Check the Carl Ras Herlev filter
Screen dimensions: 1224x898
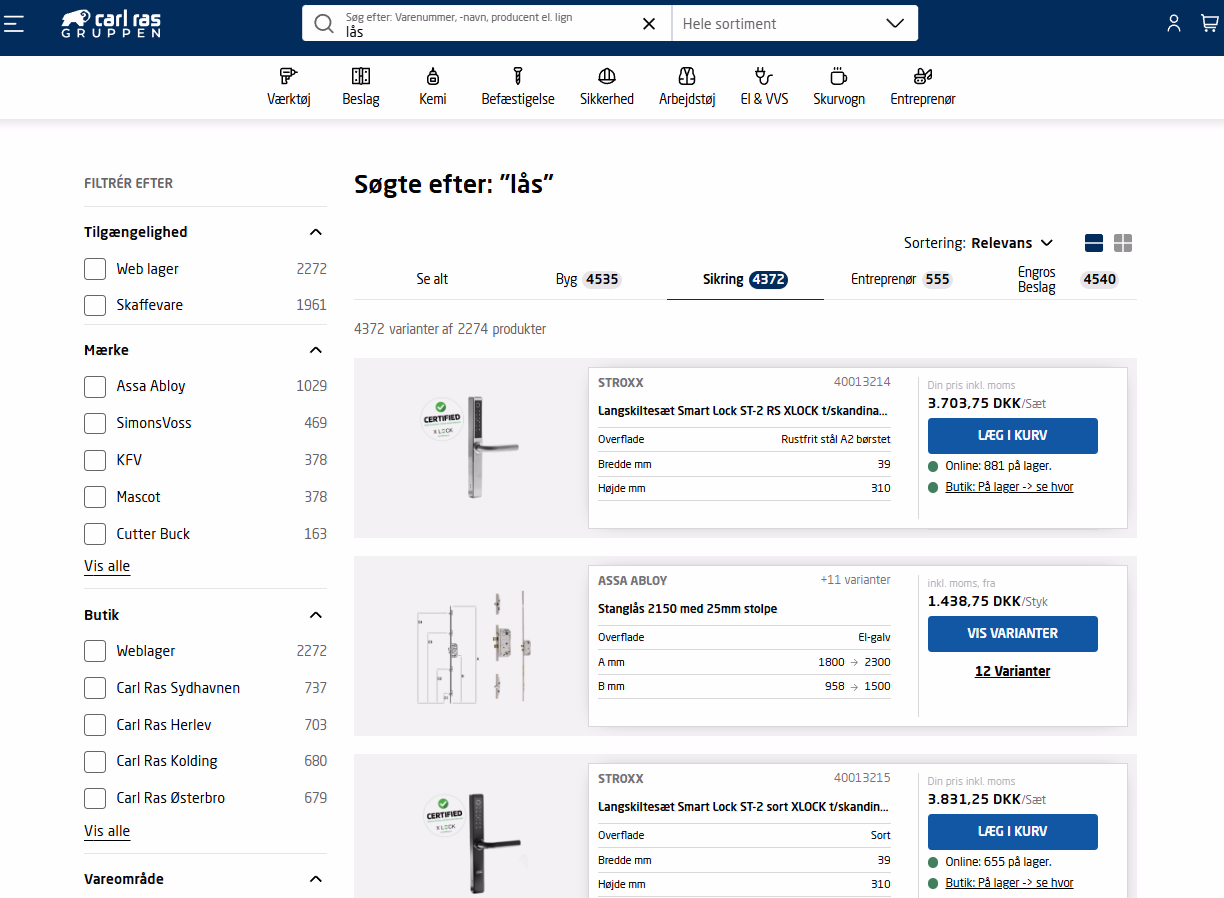(95, 725)
